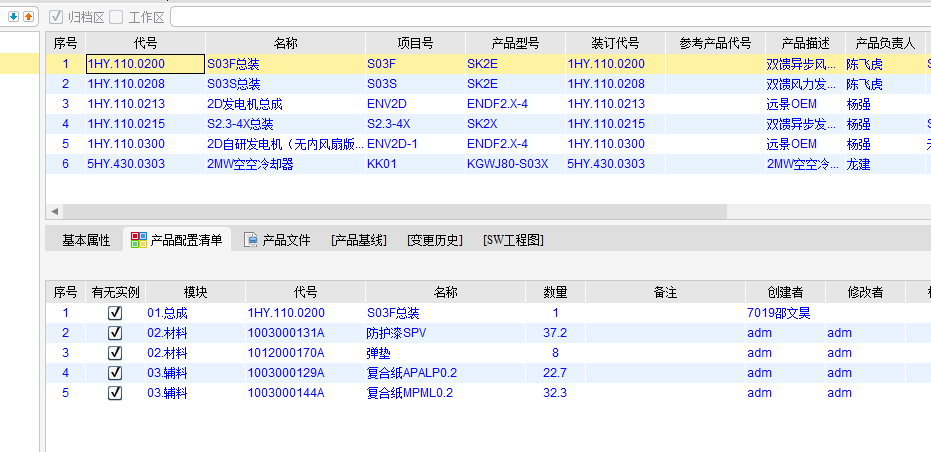Click the search input field at top
The image size is (931, 452).
(x=550, y=17)
